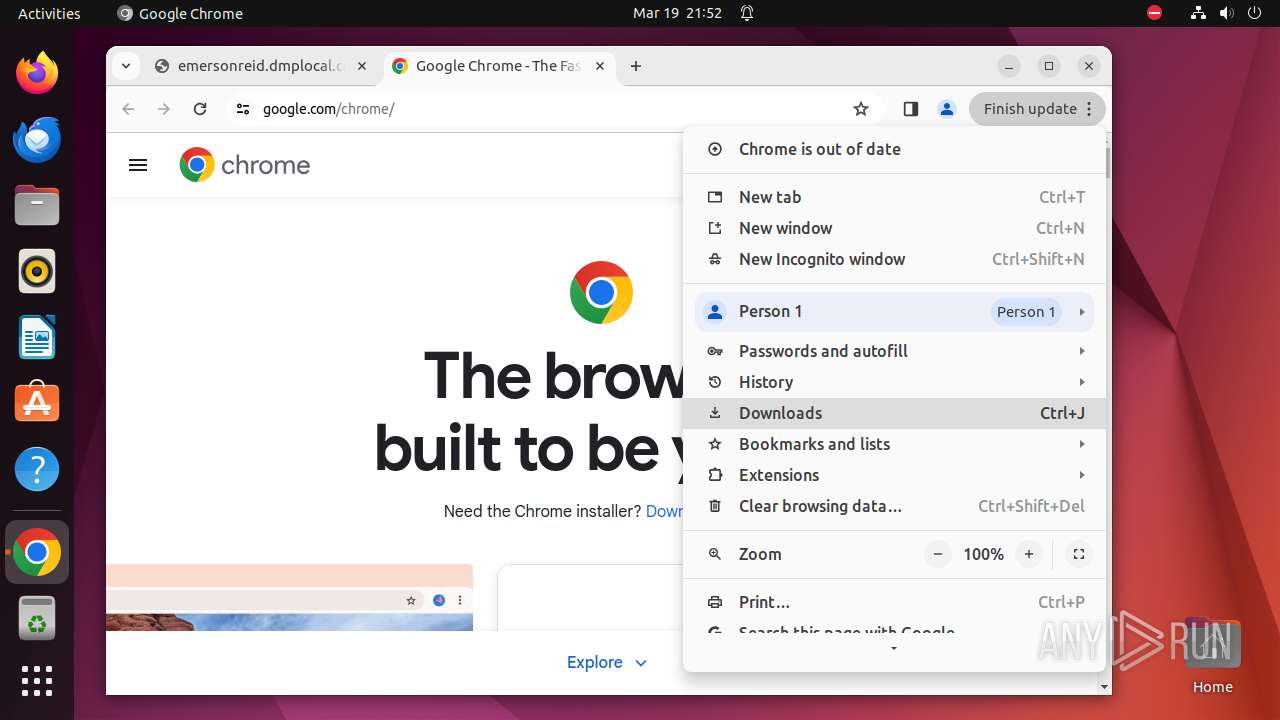Image resolution: width=1280 pixels, height=720 pixels.
Task: Switch to emersonreid.dmplocal tab
Action: [x=261, y=66]
